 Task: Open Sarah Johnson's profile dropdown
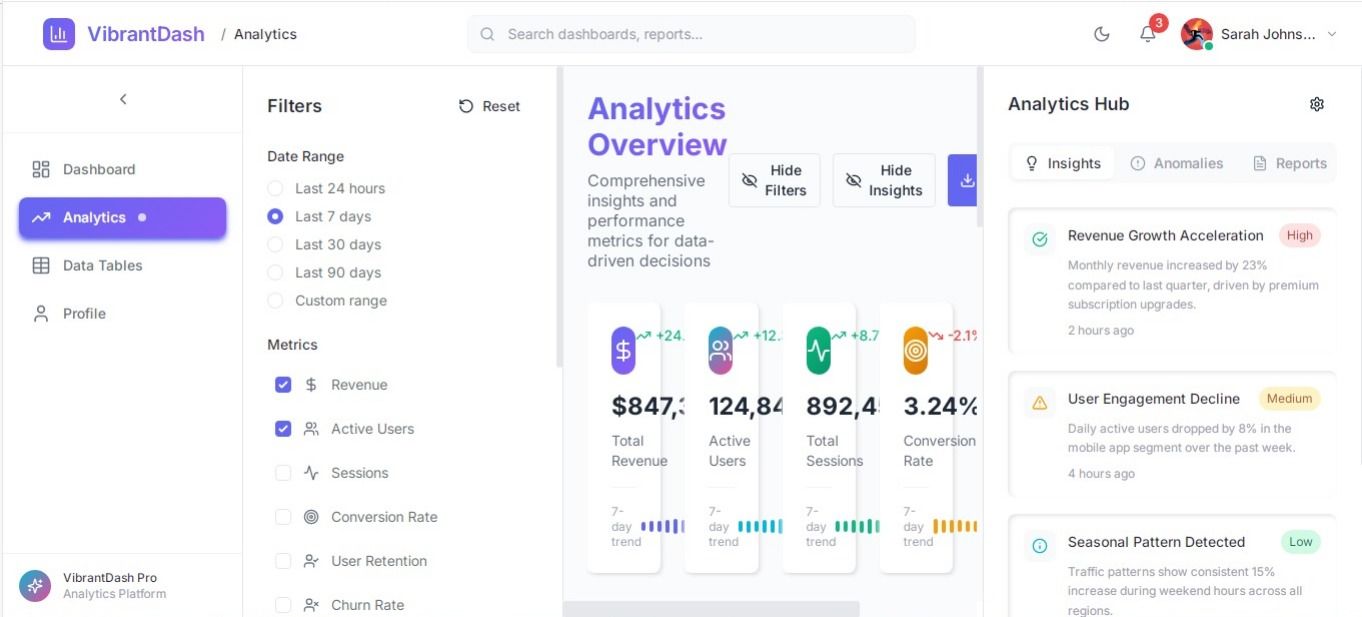[1259, 34]
